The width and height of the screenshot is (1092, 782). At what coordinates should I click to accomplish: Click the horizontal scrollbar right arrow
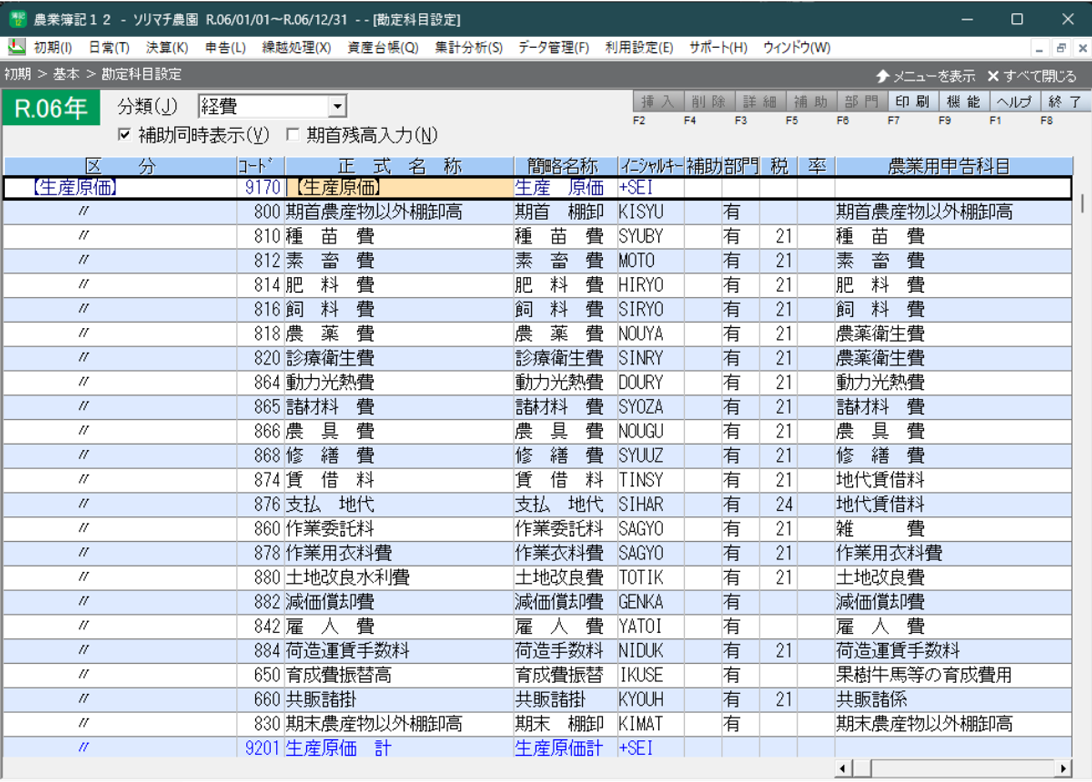(x=1063, y=768)
